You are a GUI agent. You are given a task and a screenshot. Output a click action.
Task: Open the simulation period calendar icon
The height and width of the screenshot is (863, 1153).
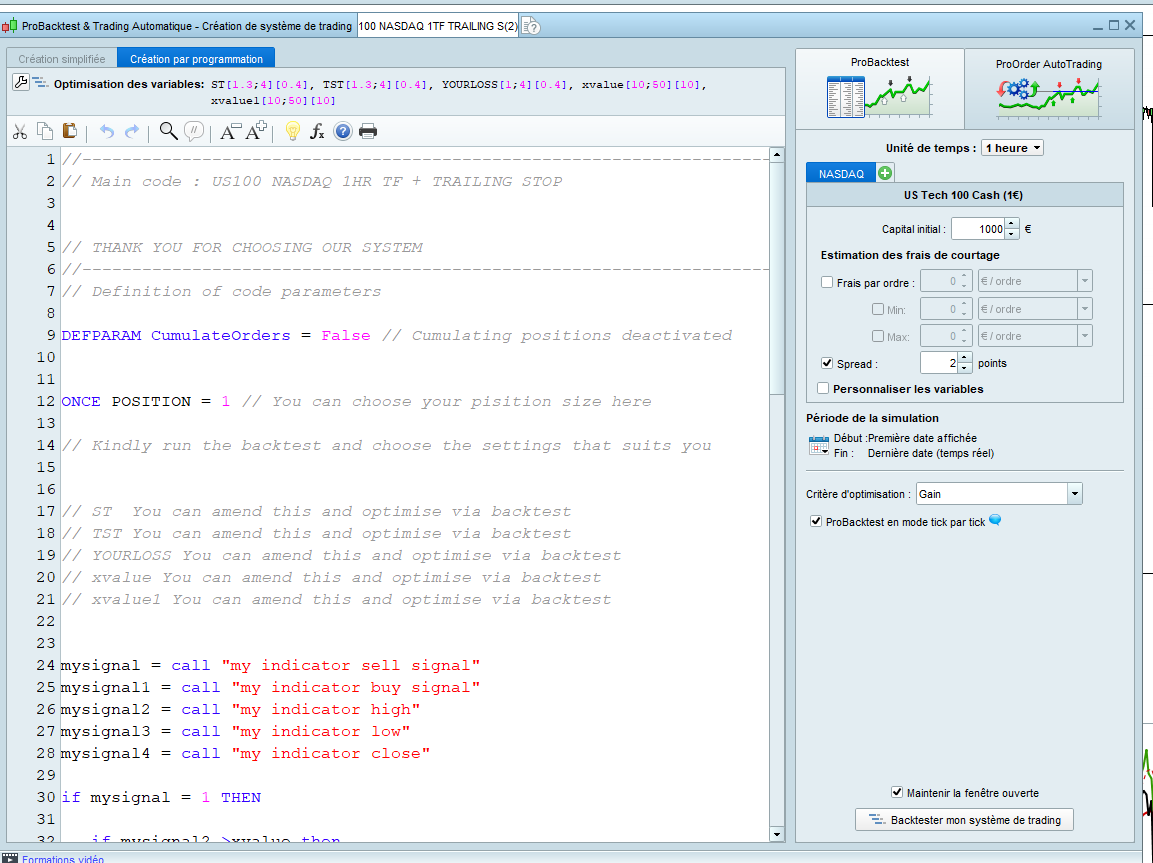(819, 445)
